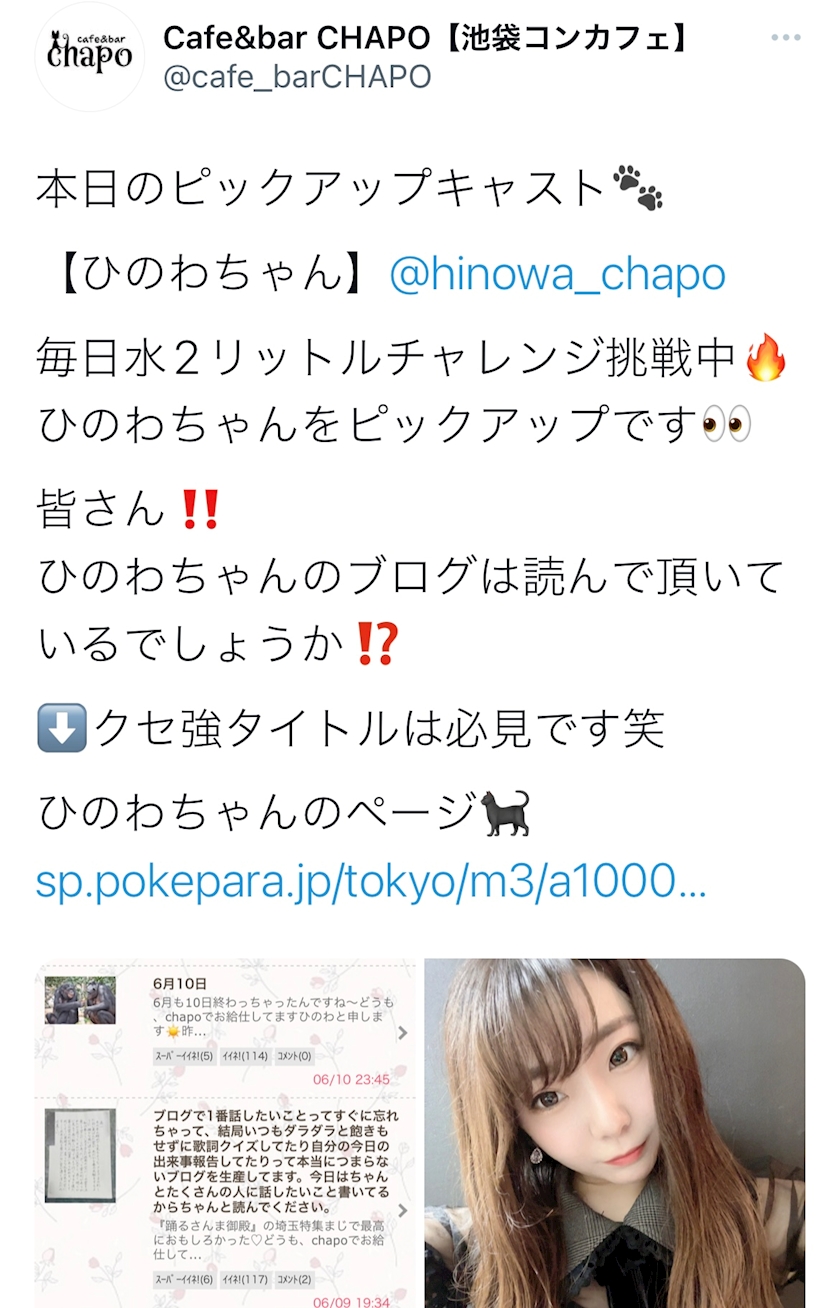Open the chimpanzee thumbnail in the blog list

(x=80, y=1000)
